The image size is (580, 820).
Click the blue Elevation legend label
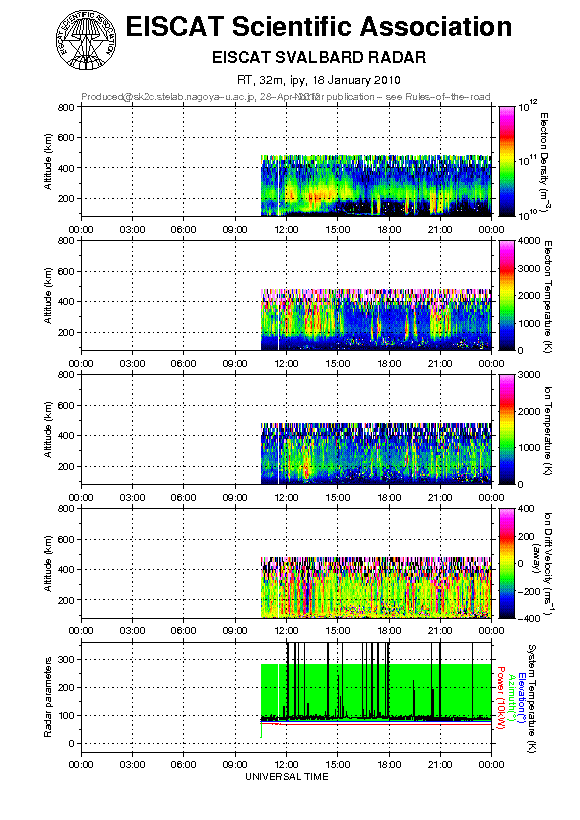(521, 699)
